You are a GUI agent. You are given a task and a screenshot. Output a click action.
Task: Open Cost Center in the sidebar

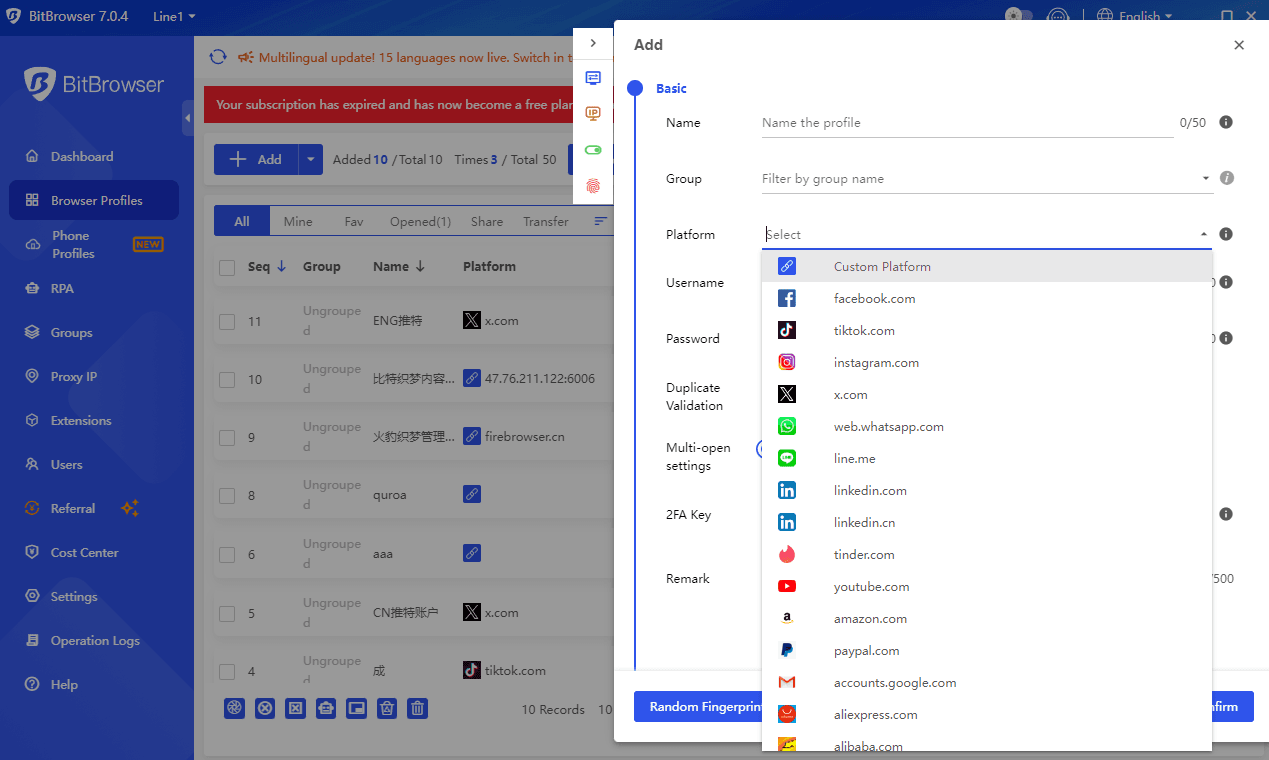[94, 552]
